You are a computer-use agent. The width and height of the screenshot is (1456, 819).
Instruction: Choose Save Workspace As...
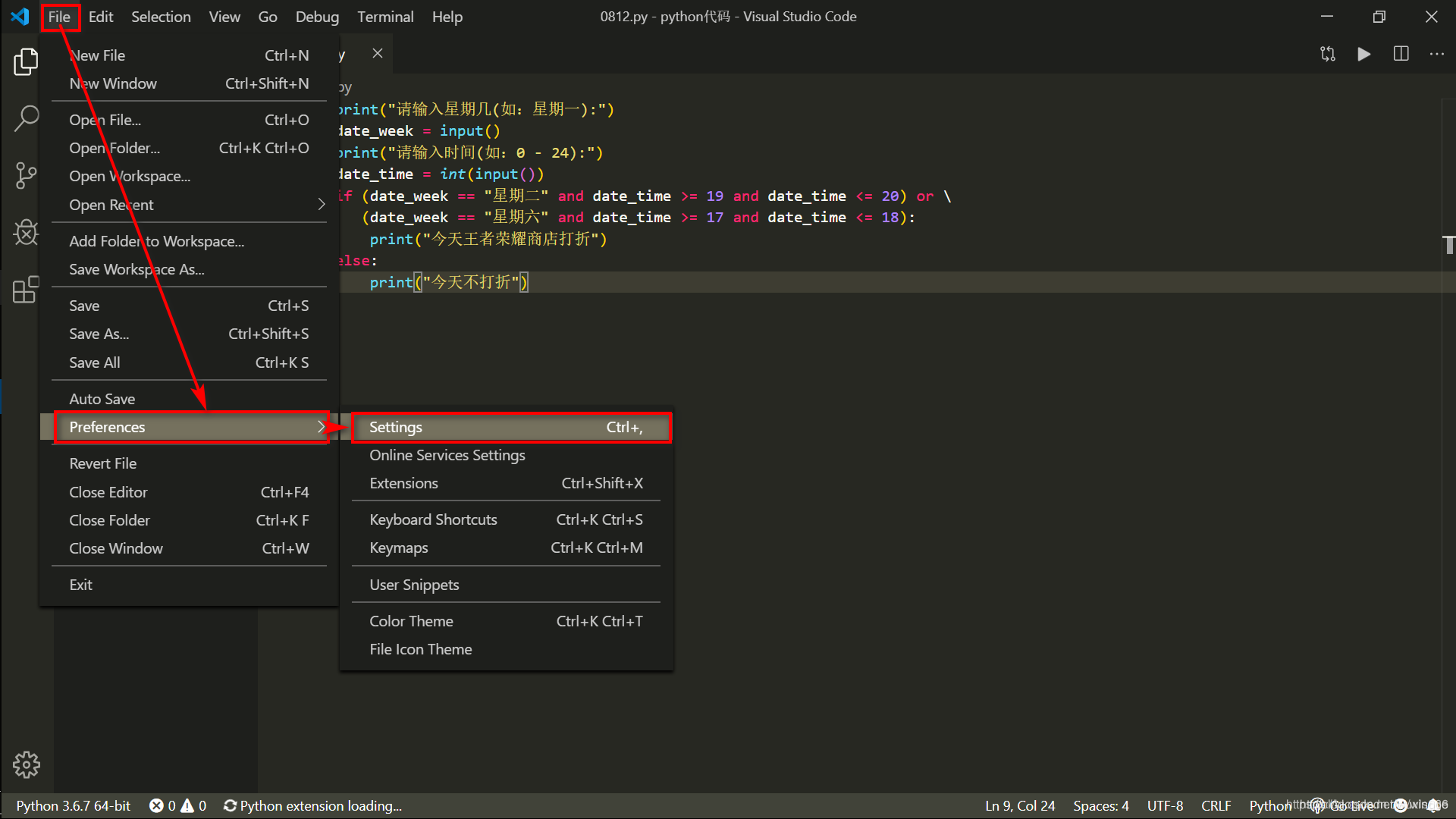tap(189, 269)
